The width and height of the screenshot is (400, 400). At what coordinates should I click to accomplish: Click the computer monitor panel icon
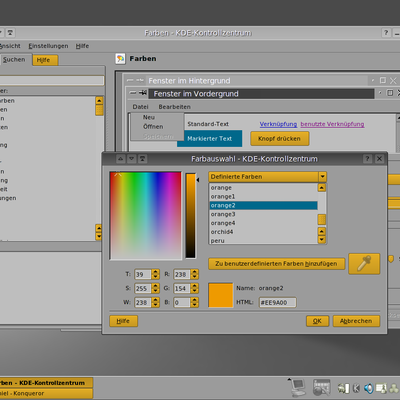[x=297, y=387]
